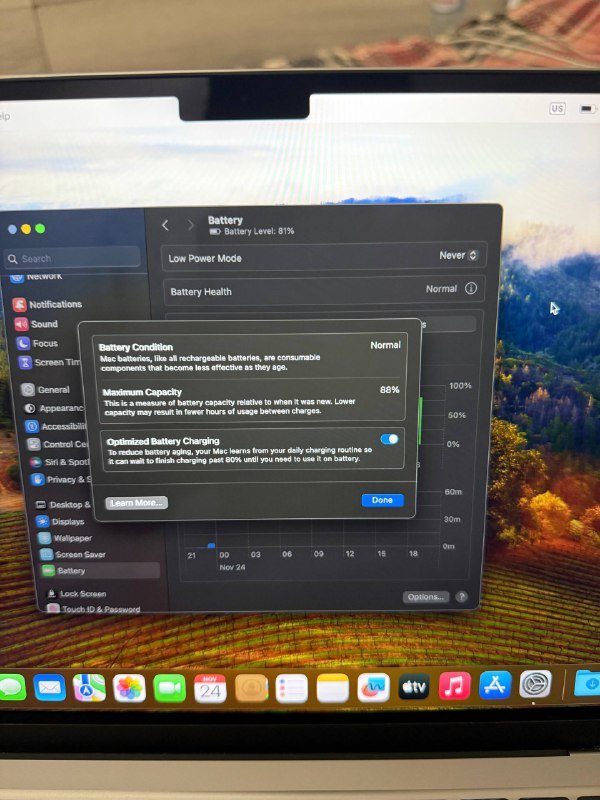Open Screen Time in sidebar

pyautogui.click(x=49, y=362)
